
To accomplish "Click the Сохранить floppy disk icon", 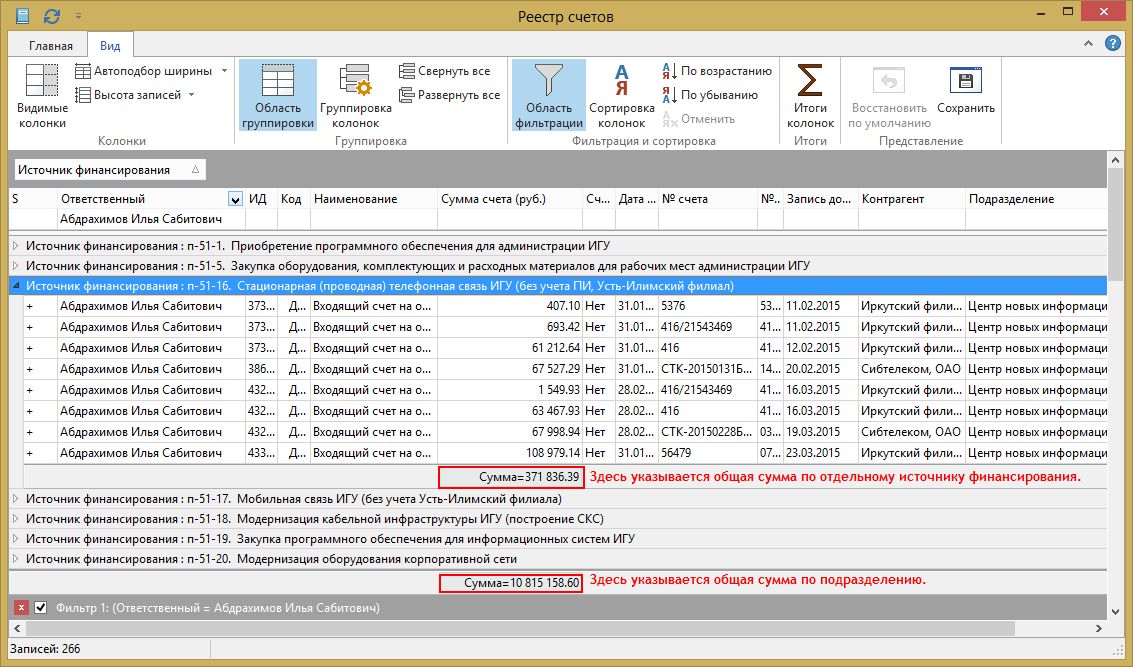I will pyautogui.click(x=966, y=82).
